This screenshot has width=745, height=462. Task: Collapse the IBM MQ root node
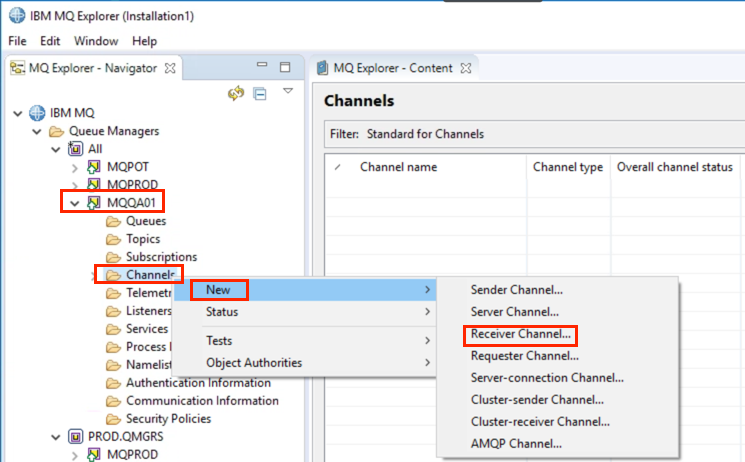click(18, 114)
